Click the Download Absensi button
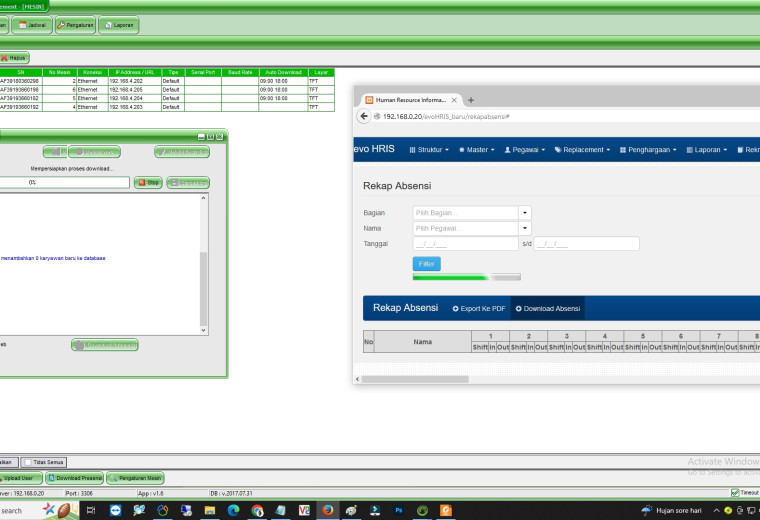760x520 pixels. [x=548, y=309]
